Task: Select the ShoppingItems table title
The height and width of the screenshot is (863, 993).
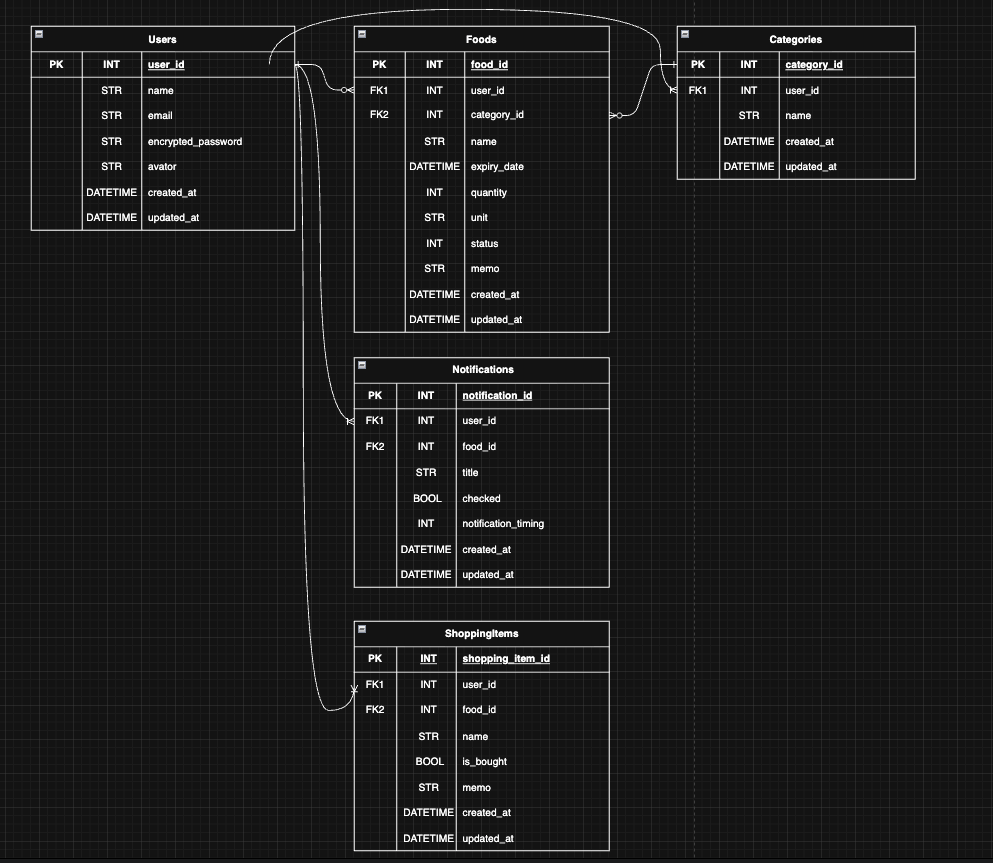Action: pos(481,633)
